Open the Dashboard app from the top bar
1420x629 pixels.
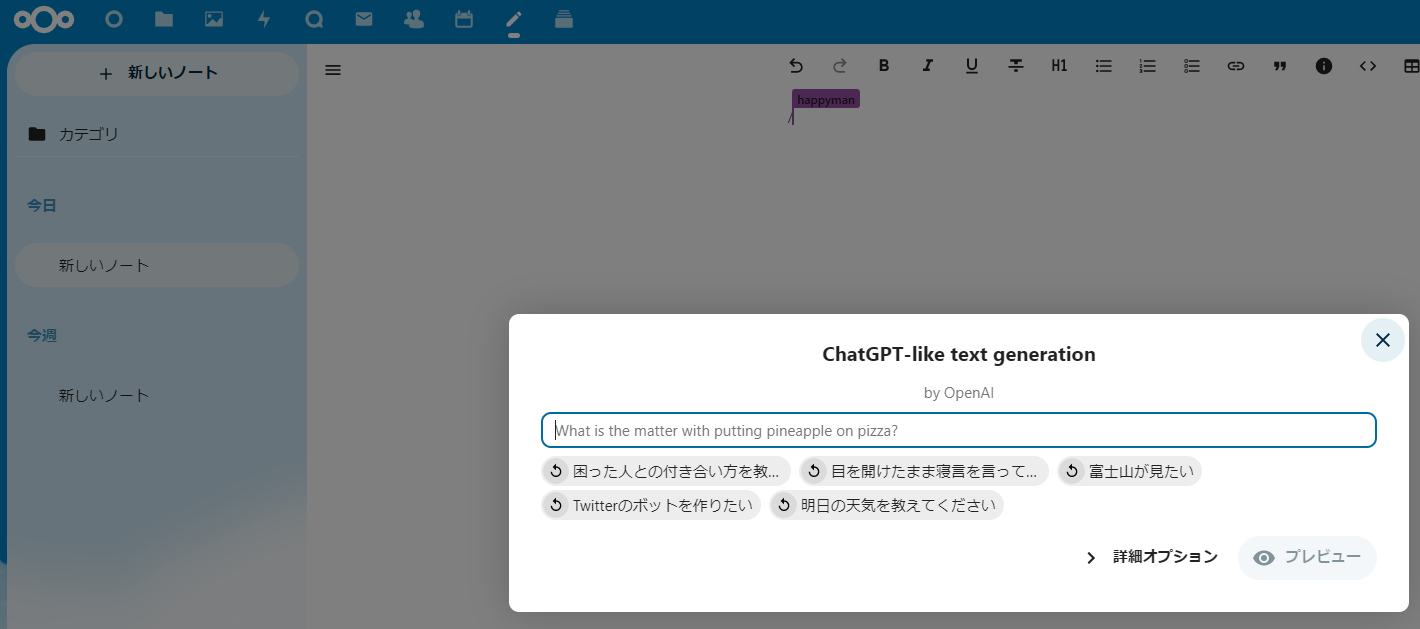114,19
